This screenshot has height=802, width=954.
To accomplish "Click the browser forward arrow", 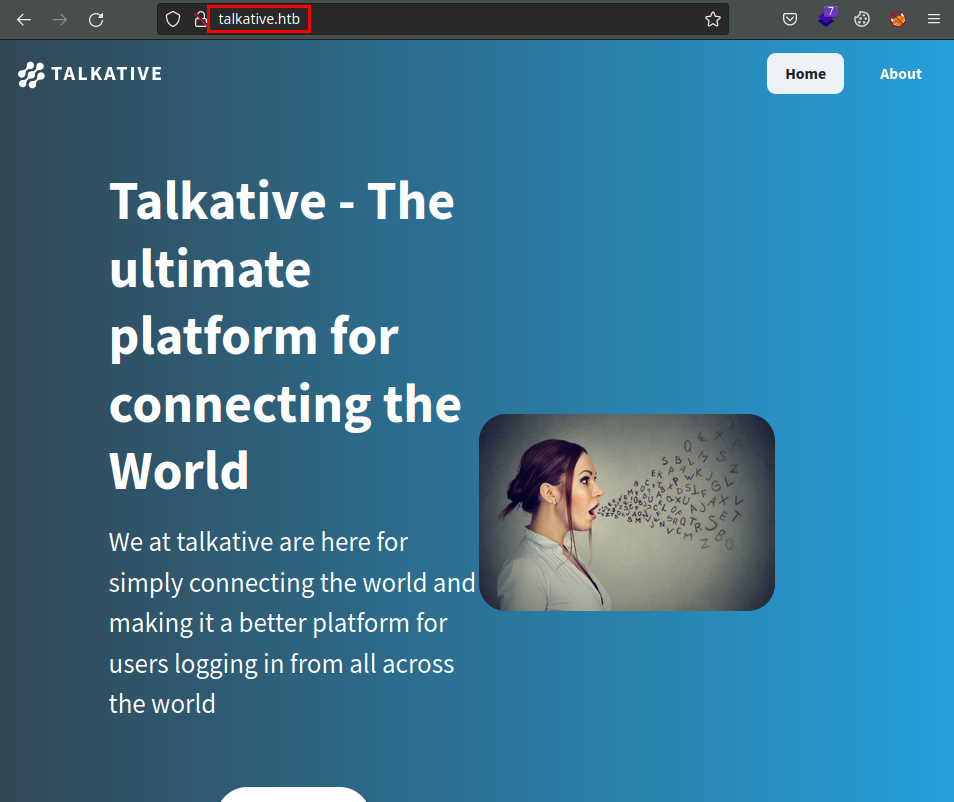I will [x=60, y=19].
